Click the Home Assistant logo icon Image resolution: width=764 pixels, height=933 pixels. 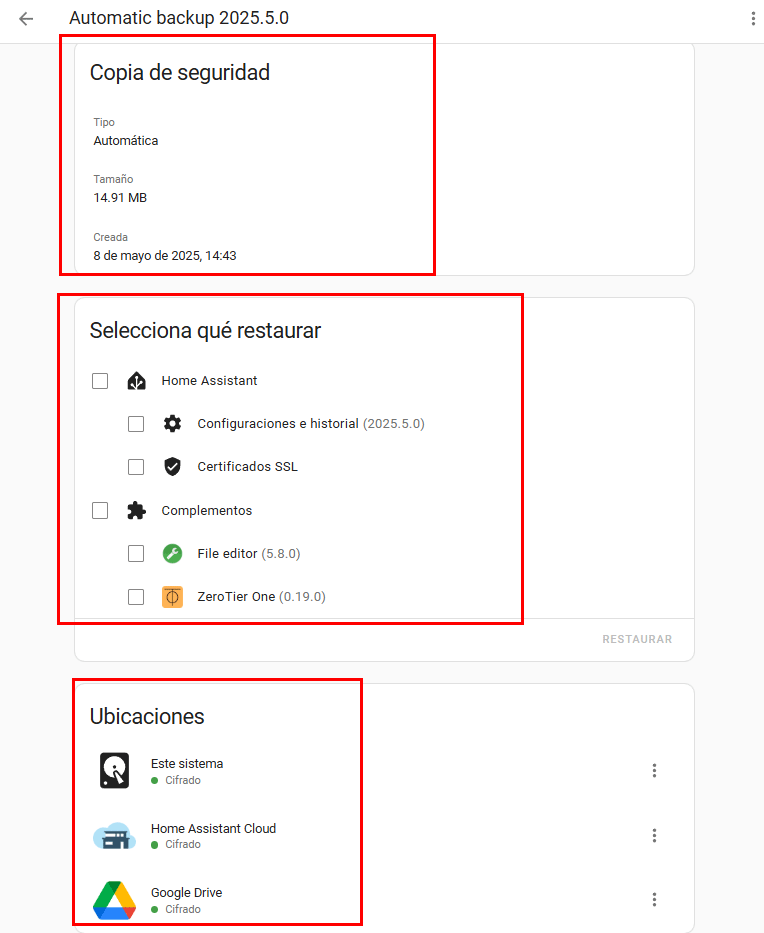coord(137,381)
